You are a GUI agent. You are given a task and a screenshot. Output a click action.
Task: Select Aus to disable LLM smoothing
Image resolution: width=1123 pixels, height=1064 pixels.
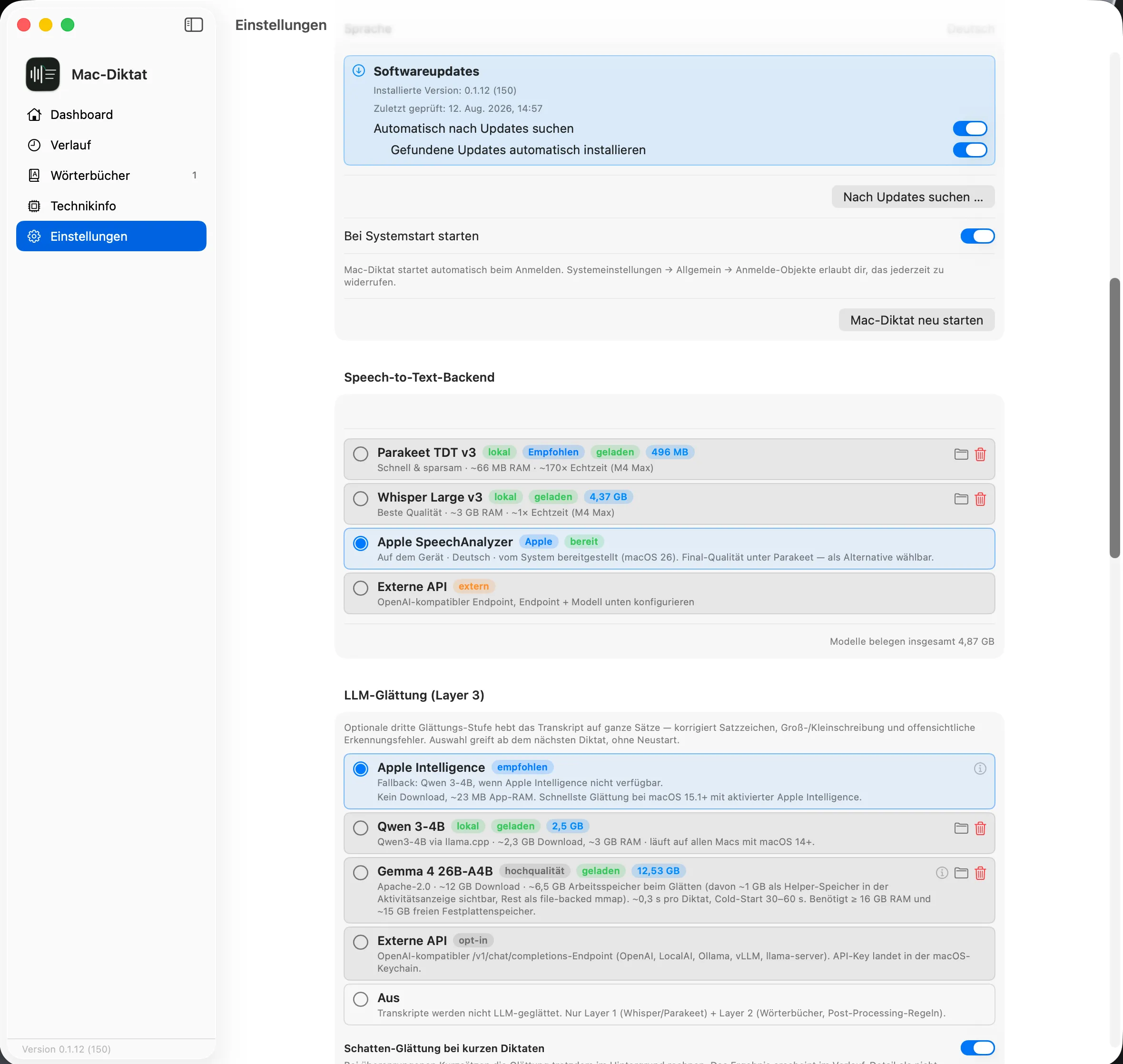tap(361, 999)
